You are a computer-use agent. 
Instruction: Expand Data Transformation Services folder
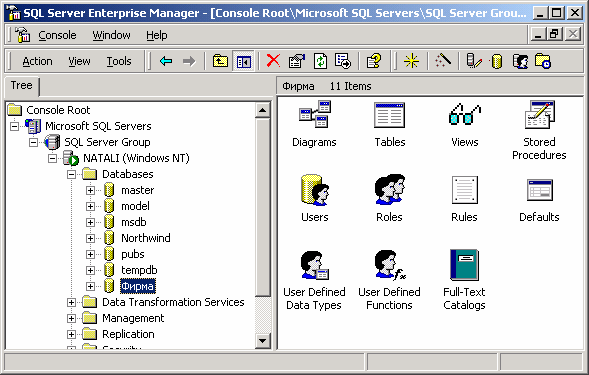coord(71,302)
